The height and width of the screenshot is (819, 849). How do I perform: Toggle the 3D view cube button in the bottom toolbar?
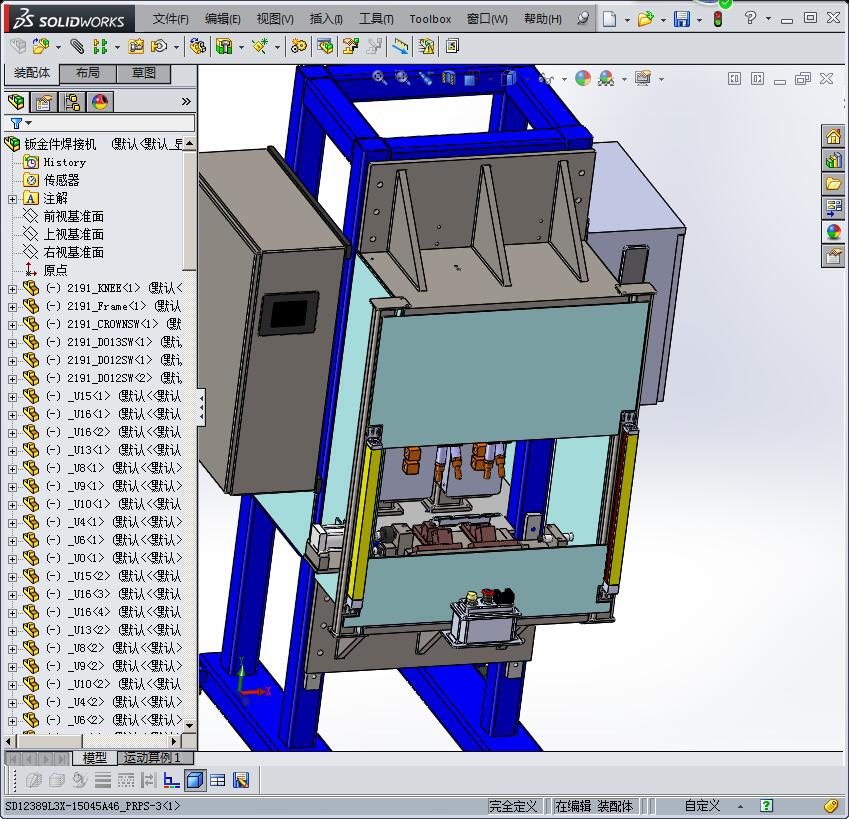tap(194, 780)
